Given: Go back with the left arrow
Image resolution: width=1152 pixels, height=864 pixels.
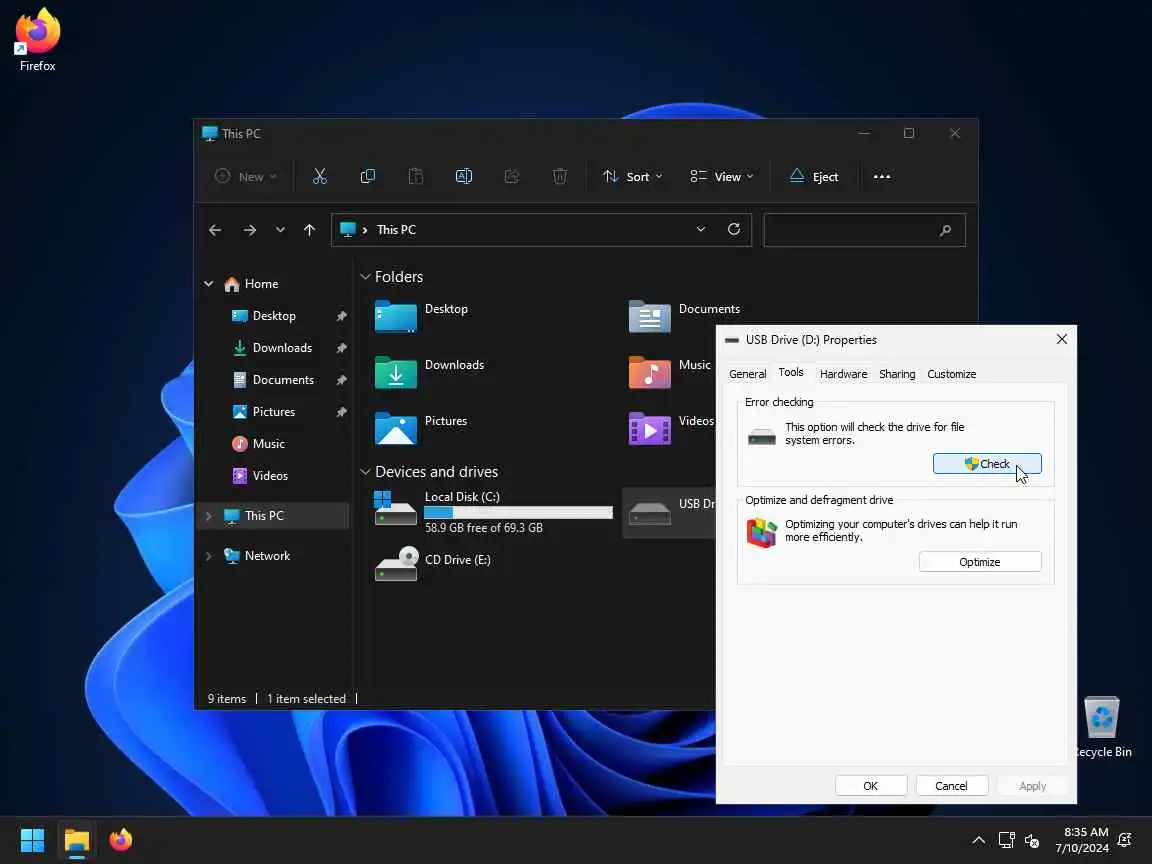Looking at the screenshot, I should (x=215, y=230).
